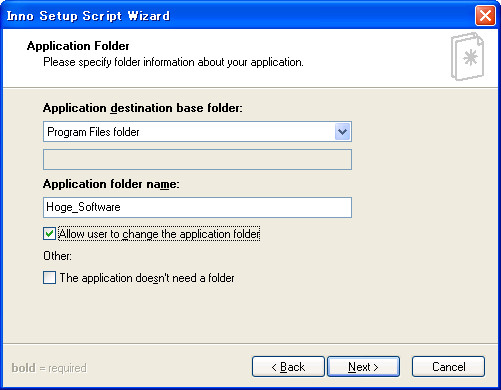Click the Other: label
501x390 pixels.
click(57, 256)
